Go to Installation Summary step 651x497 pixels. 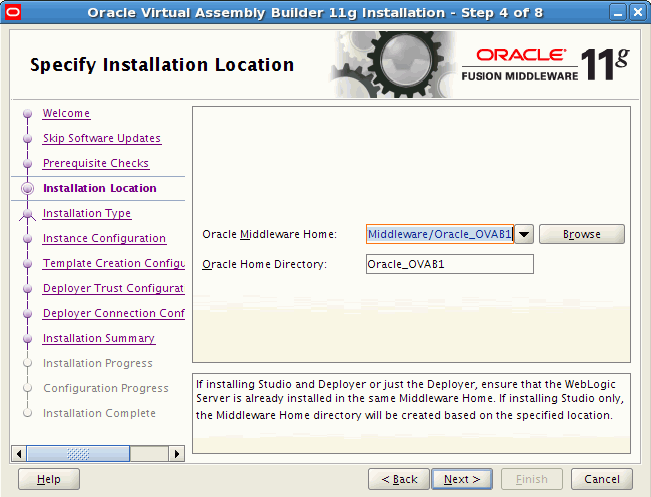[x=98, y=338]
